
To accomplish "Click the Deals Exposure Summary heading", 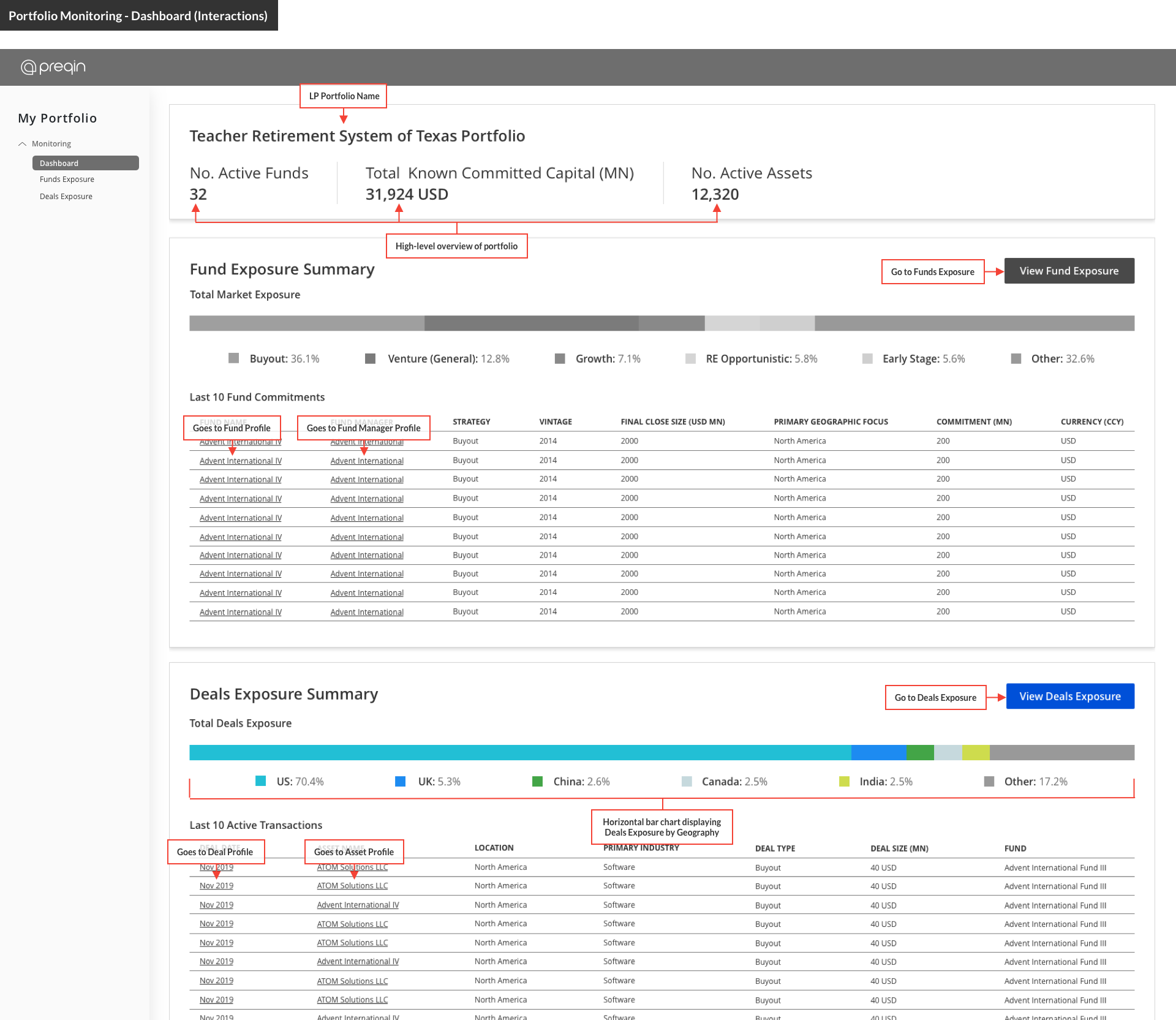I will (284, 694).
